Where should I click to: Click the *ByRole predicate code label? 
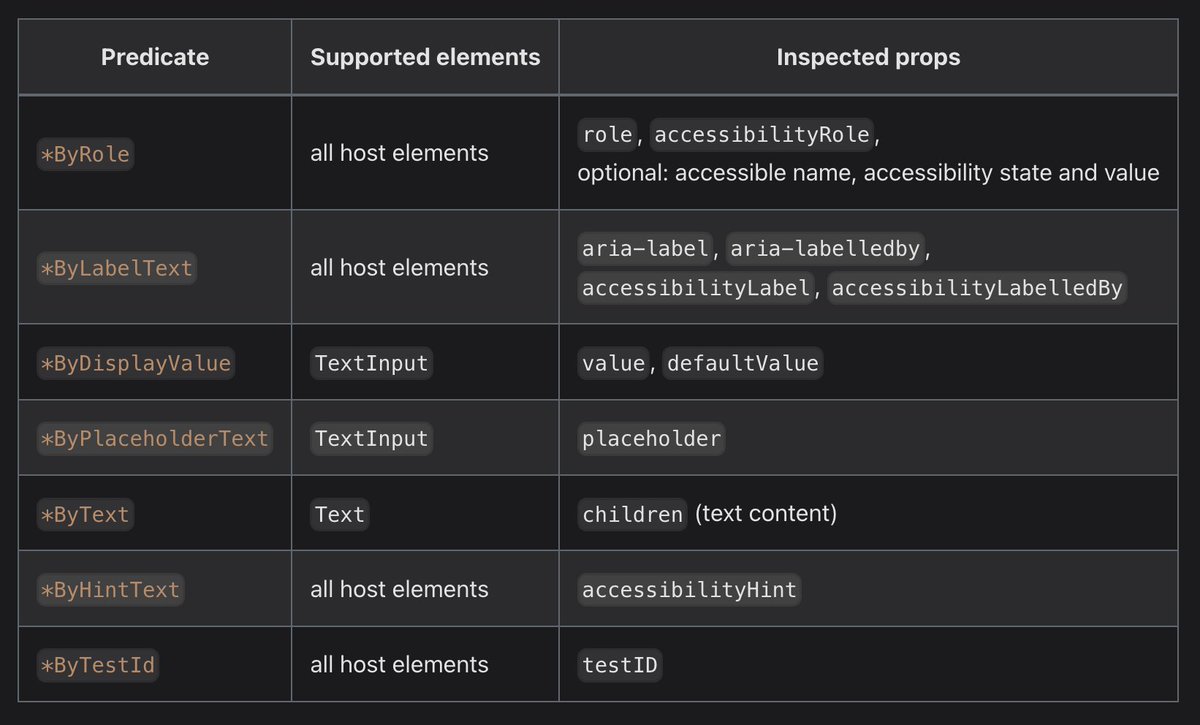tap(85, 154)
